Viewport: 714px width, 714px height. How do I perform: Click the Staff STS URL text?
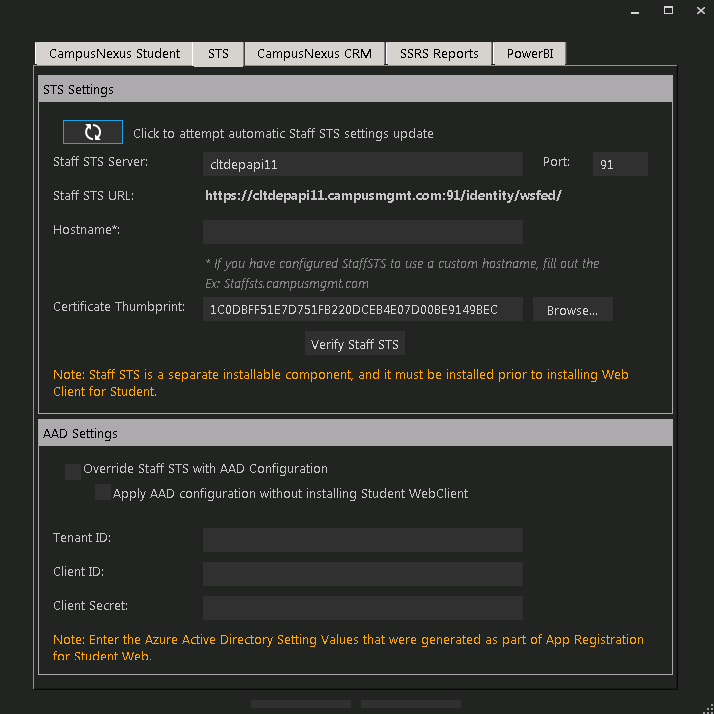383,196
